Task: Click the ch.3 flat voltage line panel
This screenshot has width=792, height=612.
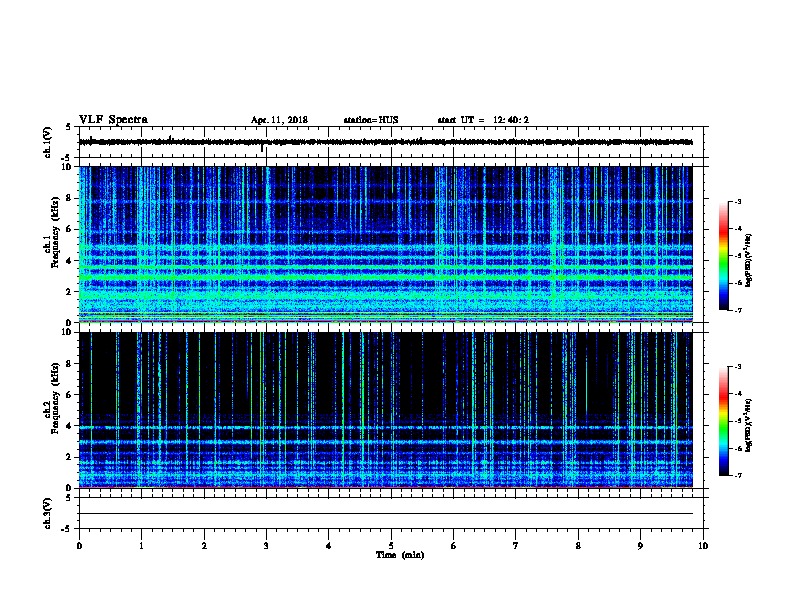Action: click(391, 513)
